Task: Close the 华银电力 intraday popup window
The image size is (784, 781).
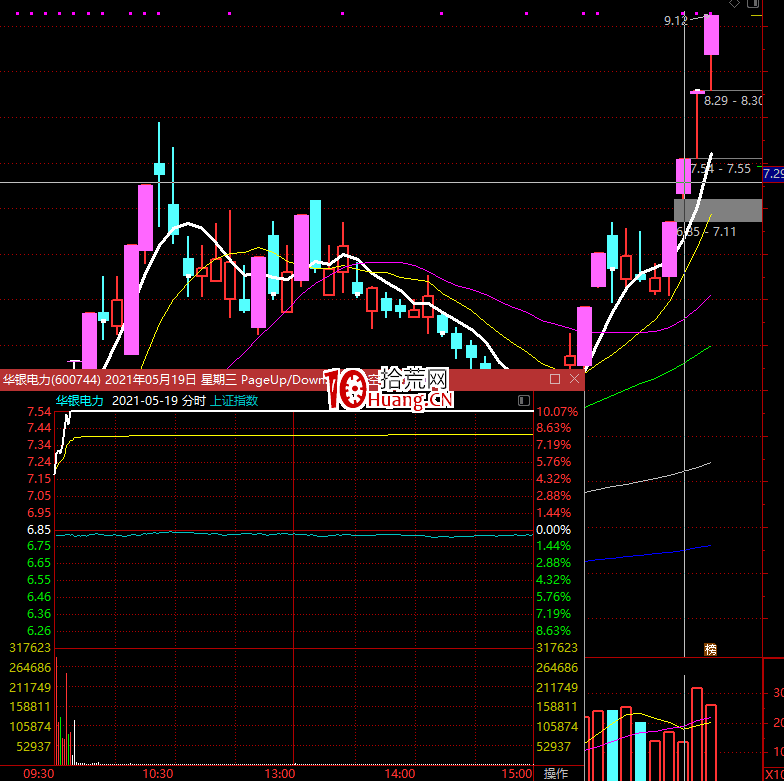Action: pos(574,379)
